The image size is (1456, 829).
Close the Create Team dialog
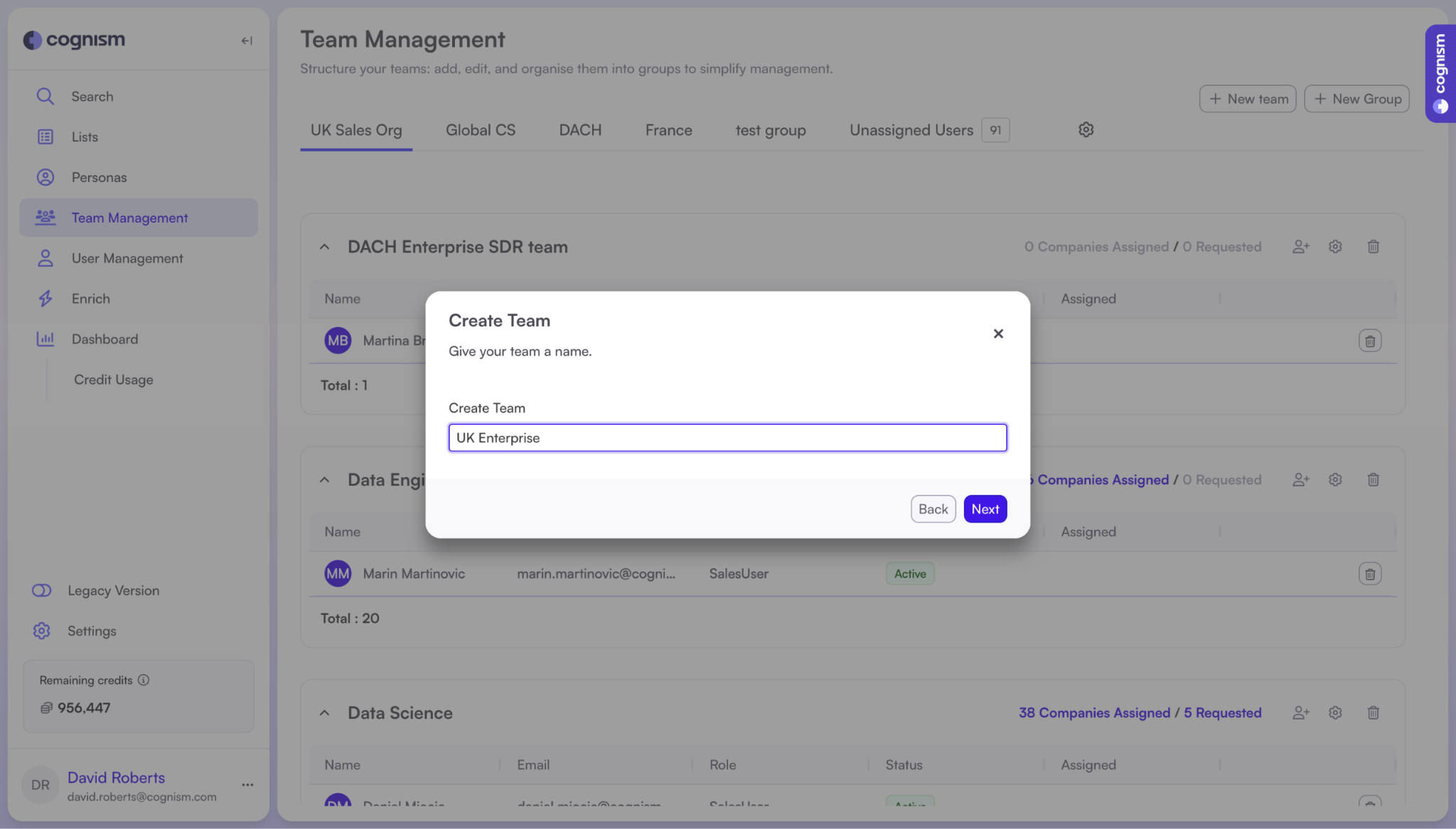(x=998, y=333)
